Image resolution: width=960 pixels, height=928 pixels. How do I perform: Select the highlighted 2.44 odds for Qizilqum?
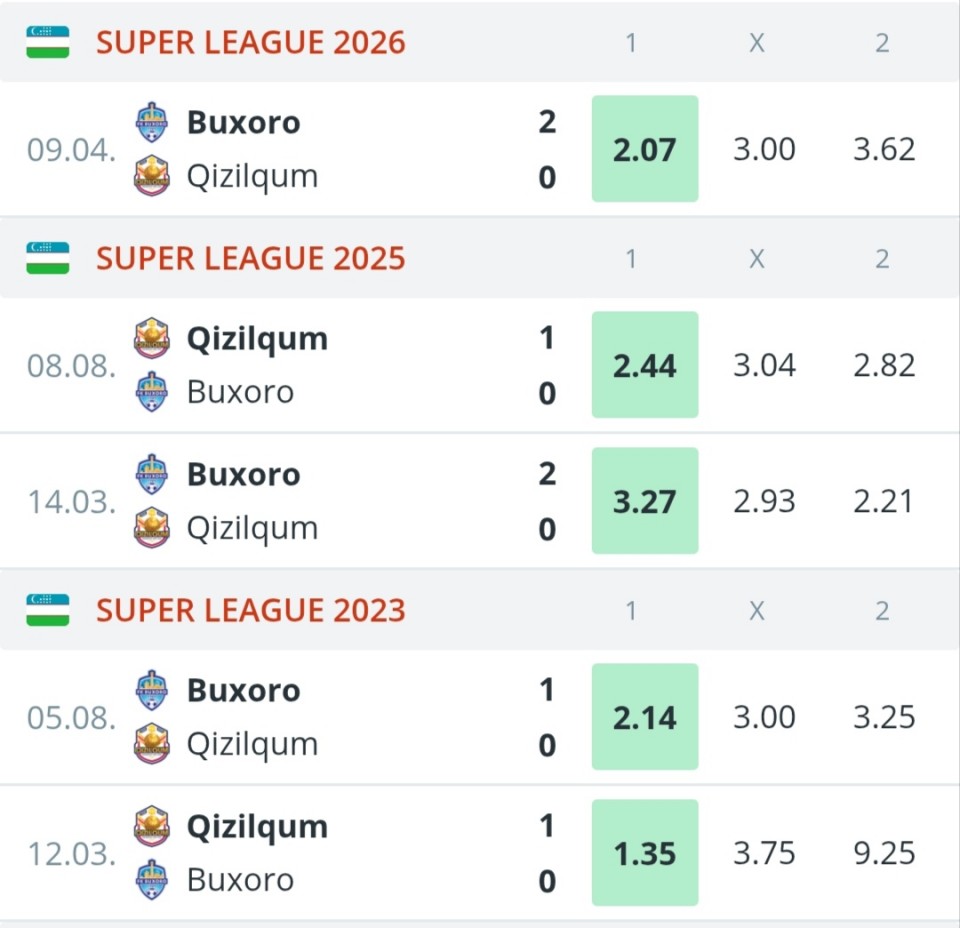[x=645, y=365]
